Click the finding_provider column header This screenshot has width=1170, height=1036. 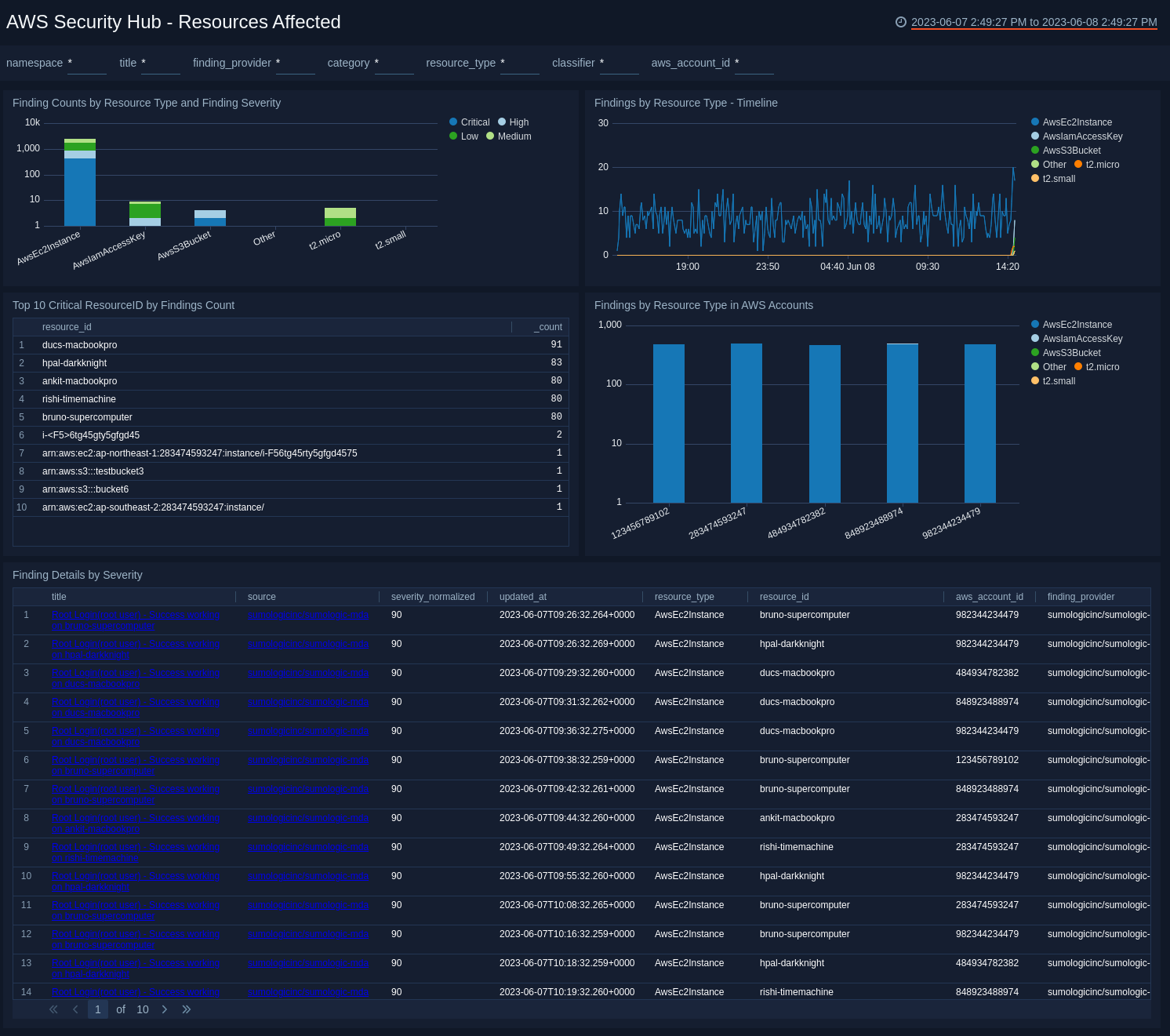click(x=1081, y=597)
